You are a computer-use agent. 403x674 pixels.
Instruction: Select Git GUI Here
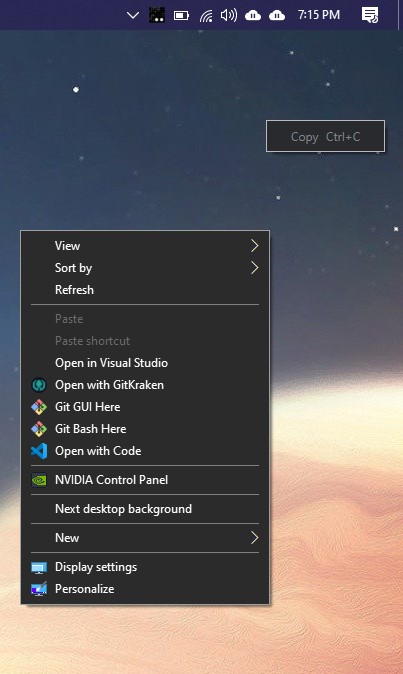(x=145, y=407)
